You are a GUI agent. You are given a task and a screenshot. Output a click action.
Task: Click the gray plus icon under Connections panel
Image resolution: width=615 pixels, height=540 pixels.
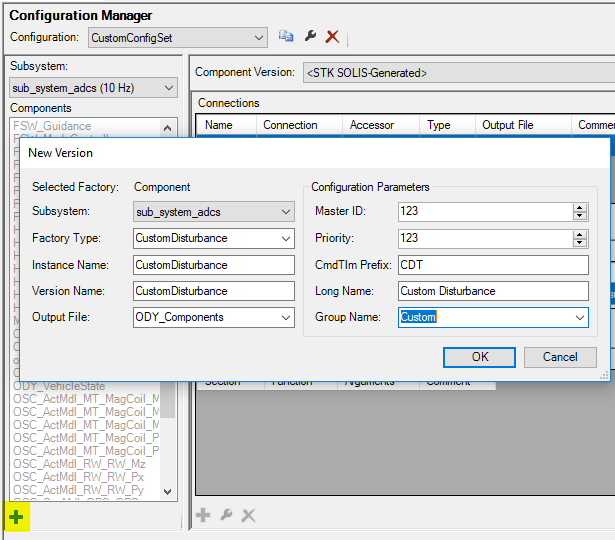click(203, 515)
